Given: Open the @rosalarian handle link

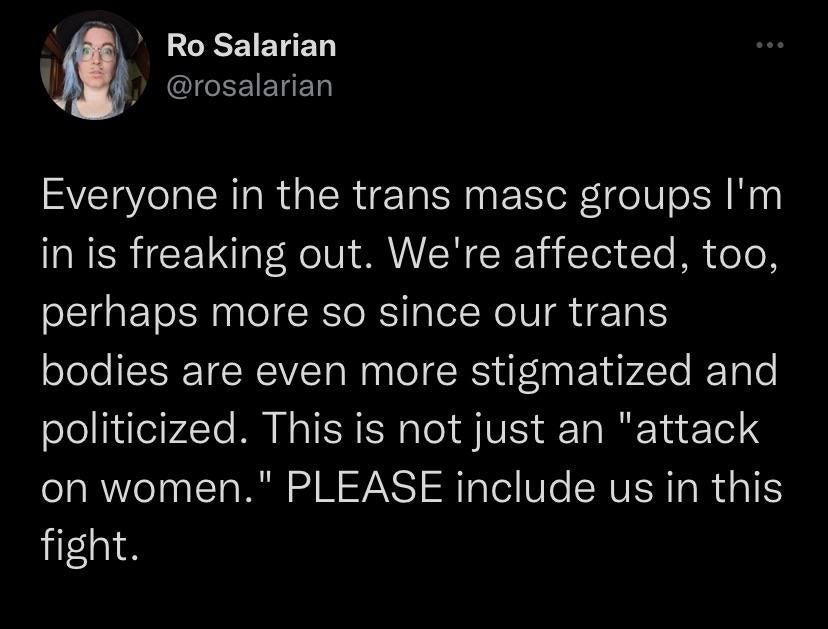Looking at the screenshot, I should [x=250, y=86].
